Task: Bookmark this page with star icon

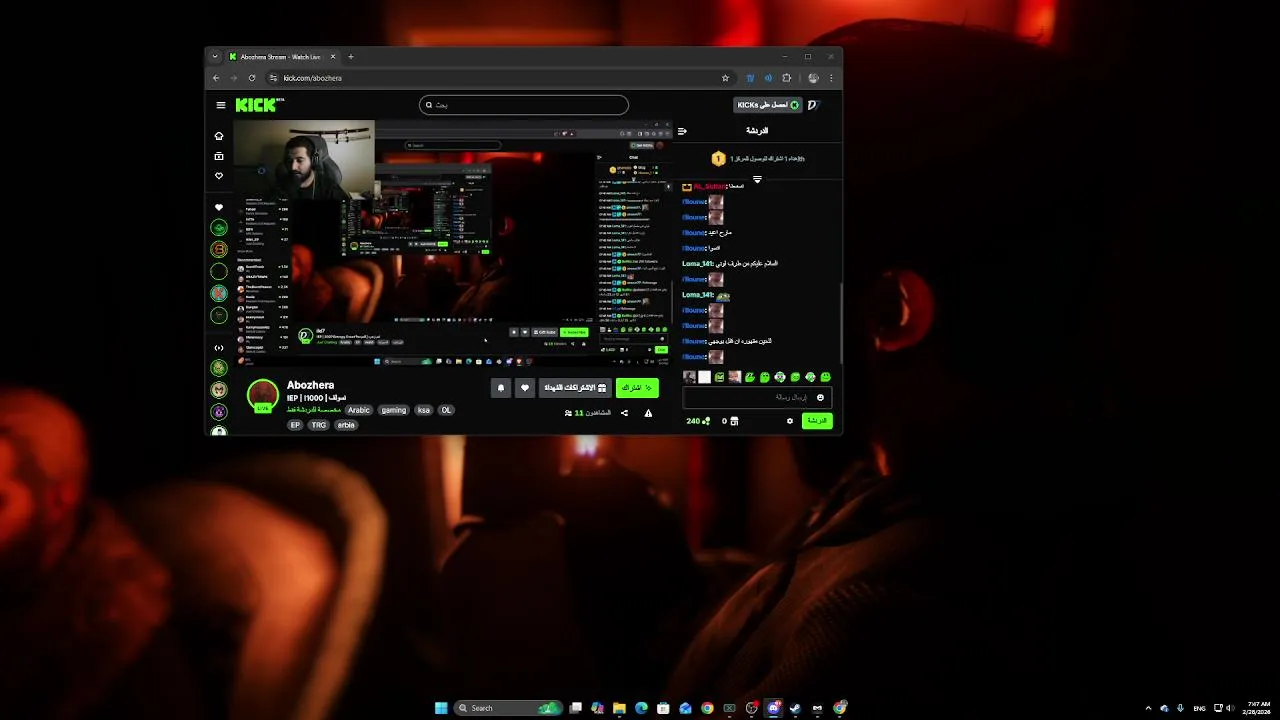Action: pyautogui.click(x=725, y=78)
